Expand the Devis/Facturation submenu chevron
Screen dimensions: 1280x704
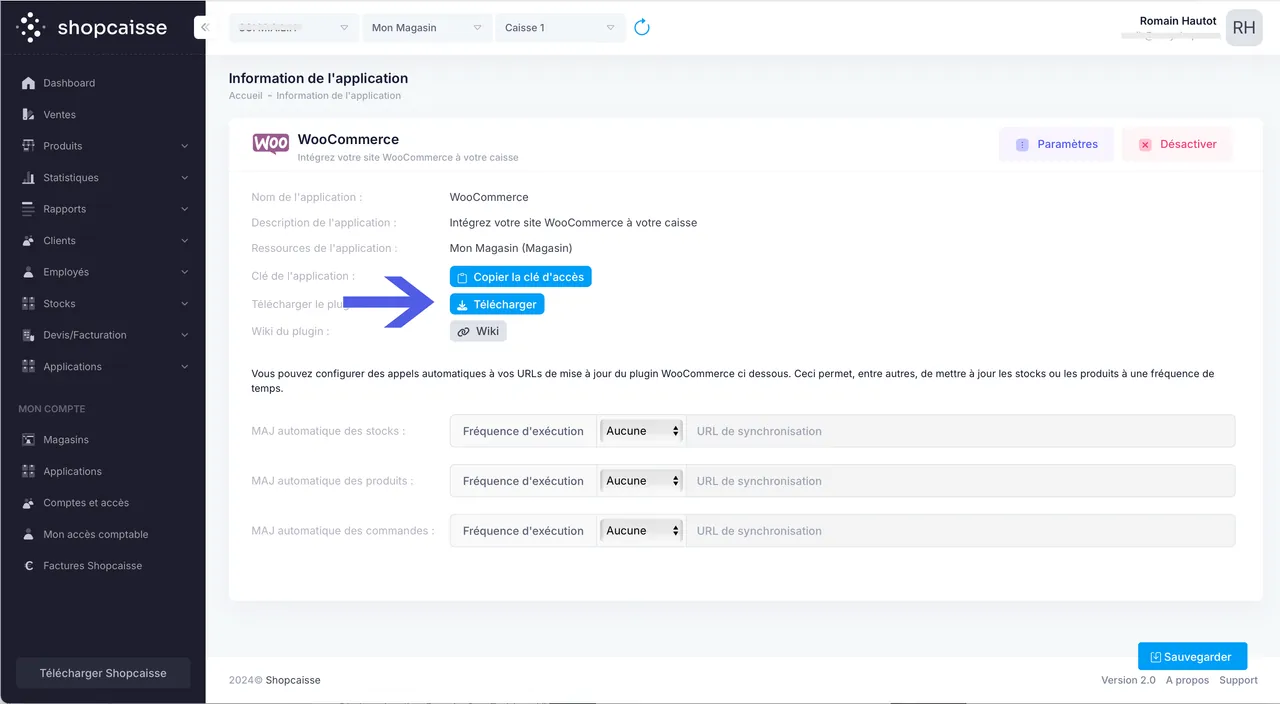(x=184, y=335)
